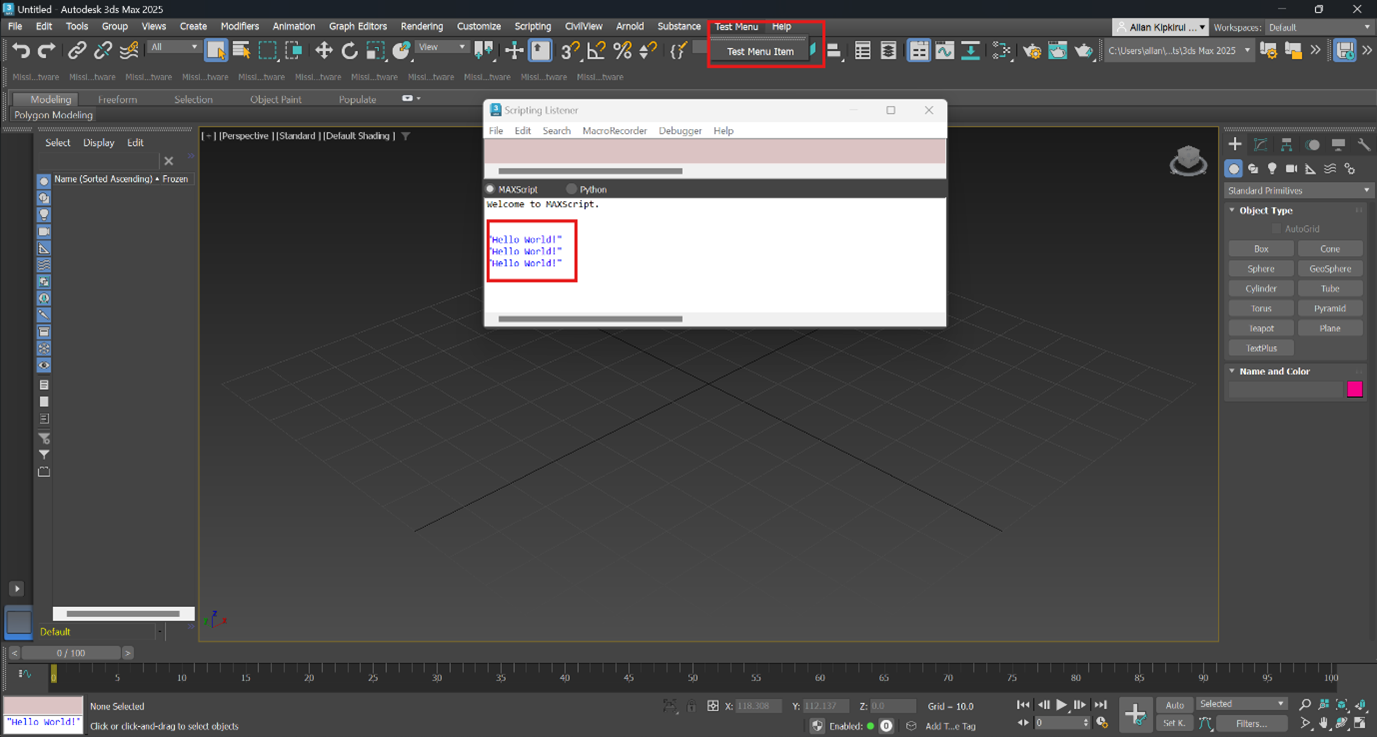Click the Redo arrow in the main toolbar
The height and width of the screenshot is (737, 1377).
click(47, 50)
